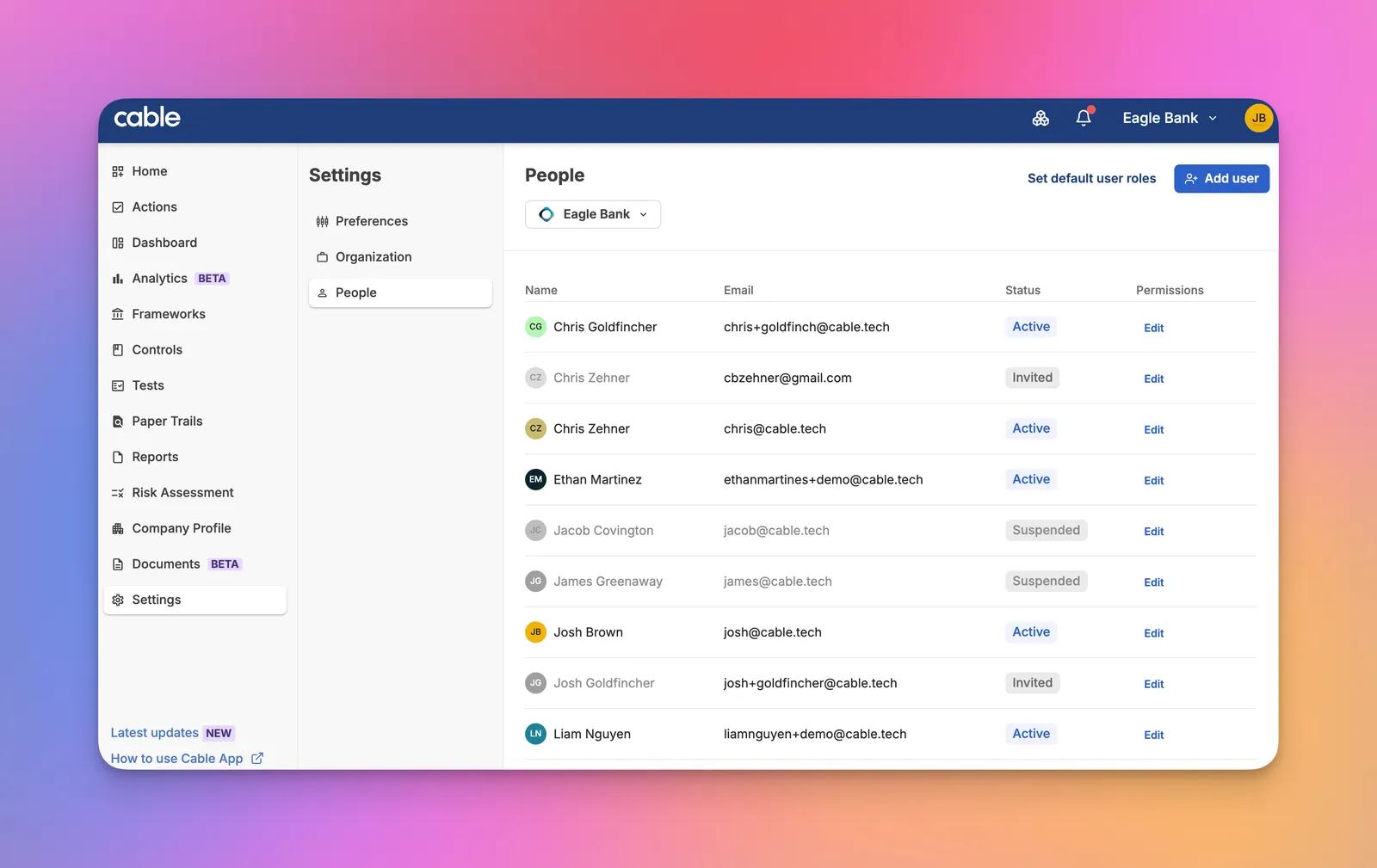Viewport: 1377px width, 868px height.
Task: Open the How to use Cable App link
Action: [187, 759]
